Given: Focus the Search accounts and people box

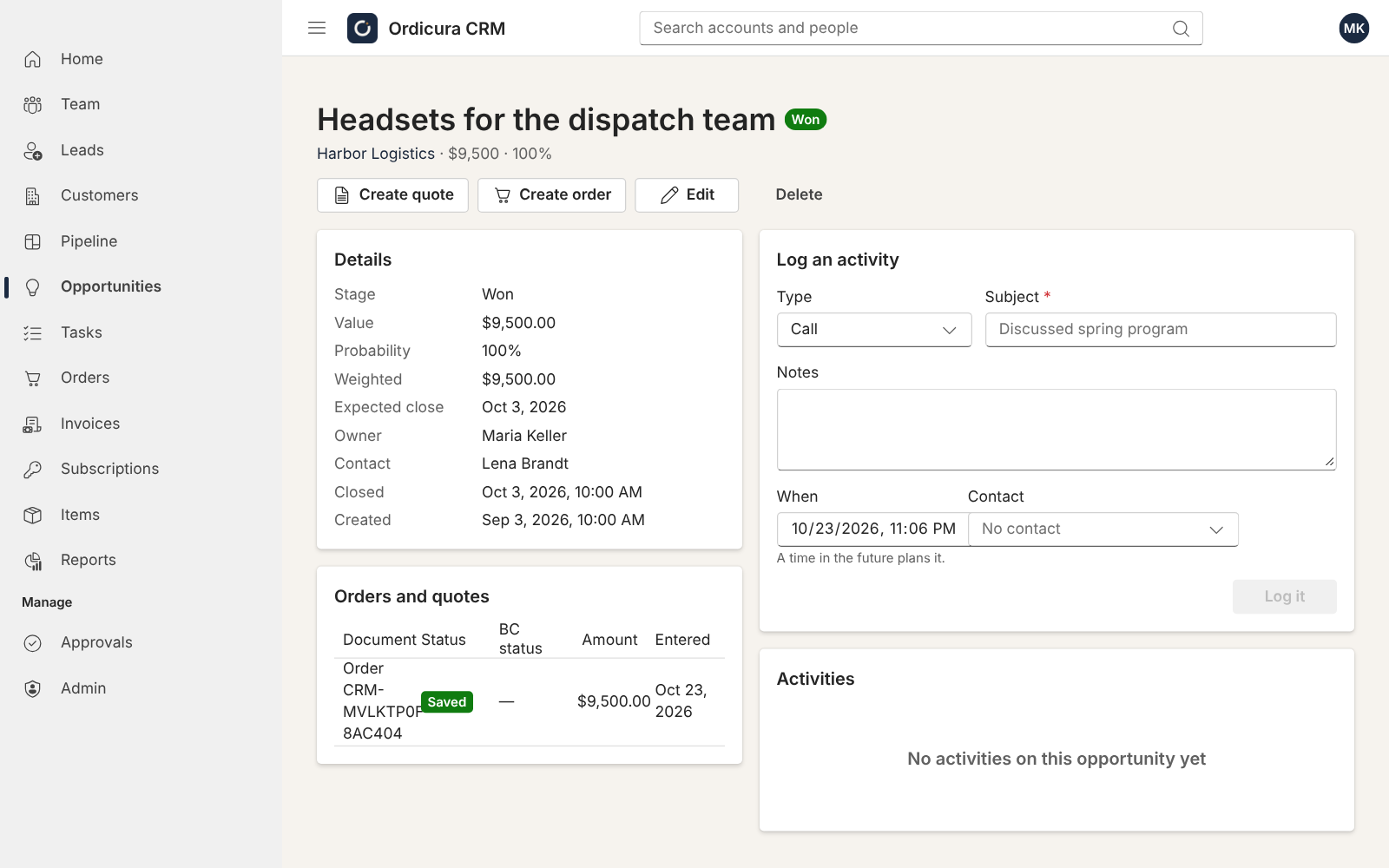Looking at the screenshot, I should coord(921,29).
